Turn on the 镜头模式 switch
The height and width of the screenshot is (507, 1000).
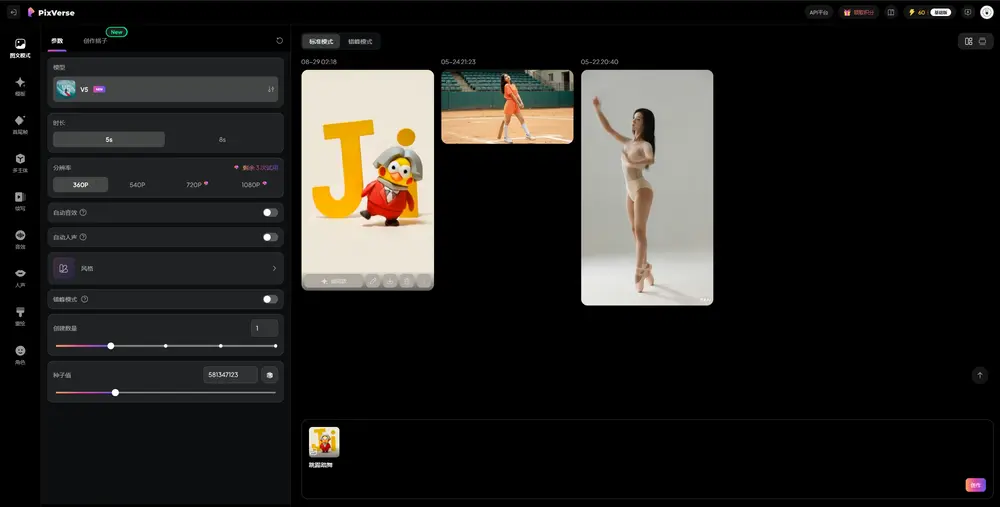pyautogui.click(x=270, y=299)
